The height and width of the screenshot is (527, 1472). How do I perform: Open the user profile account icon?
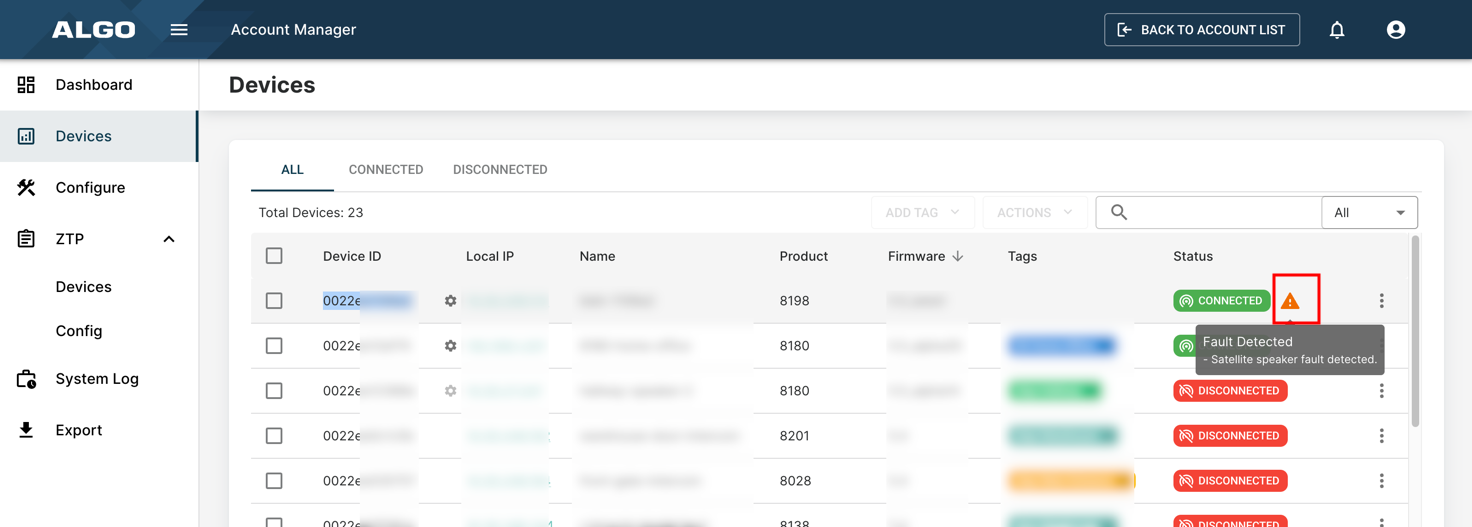[1396, 30]
